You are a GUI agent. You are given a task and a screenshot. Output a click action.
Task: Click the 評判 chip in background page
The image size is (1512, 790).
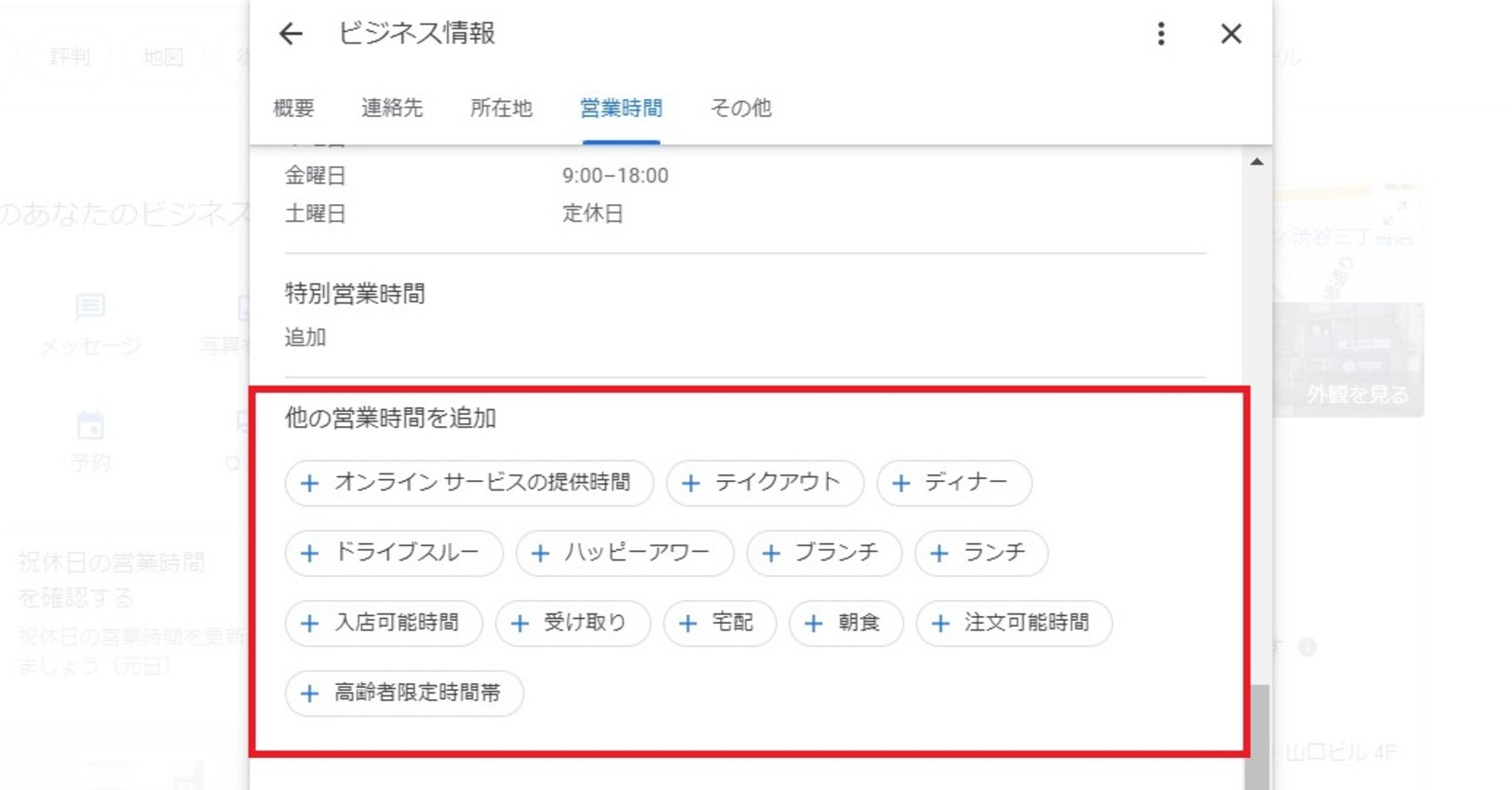(x=71, y=58)
